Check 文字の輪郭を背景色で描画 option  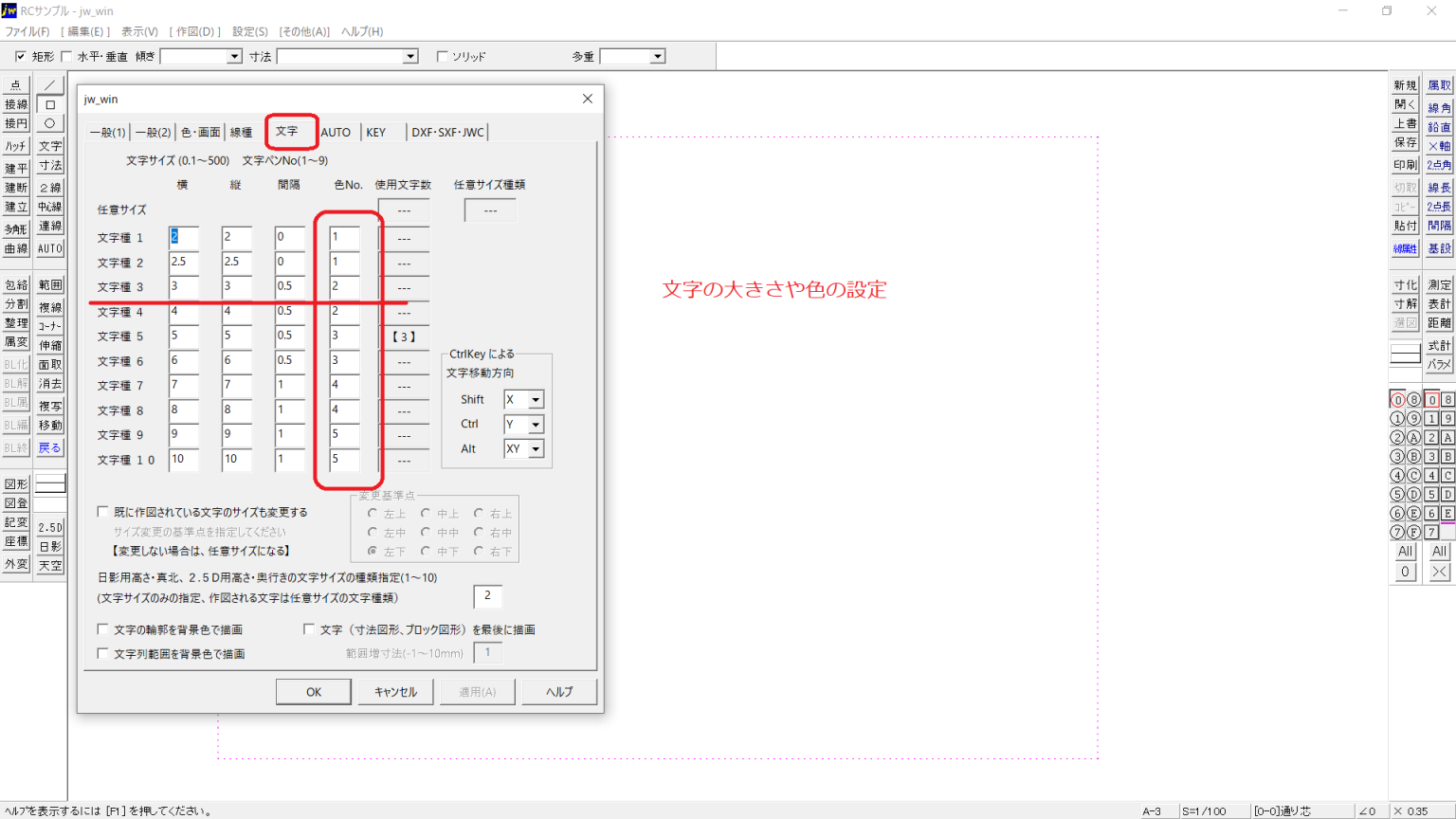point(103,629)
